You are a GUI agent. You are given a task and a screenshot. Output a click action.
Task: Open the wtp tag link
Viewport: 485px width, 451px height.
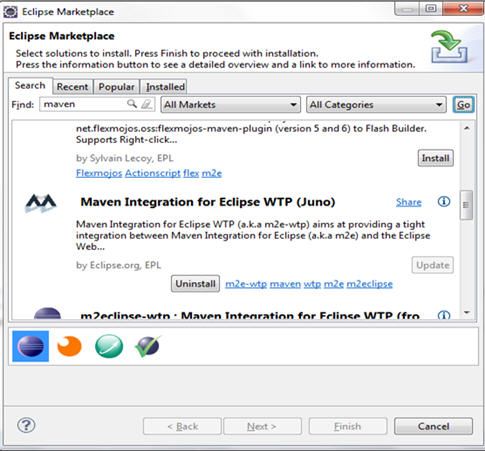pyautogui.click(x=312, y=284)
